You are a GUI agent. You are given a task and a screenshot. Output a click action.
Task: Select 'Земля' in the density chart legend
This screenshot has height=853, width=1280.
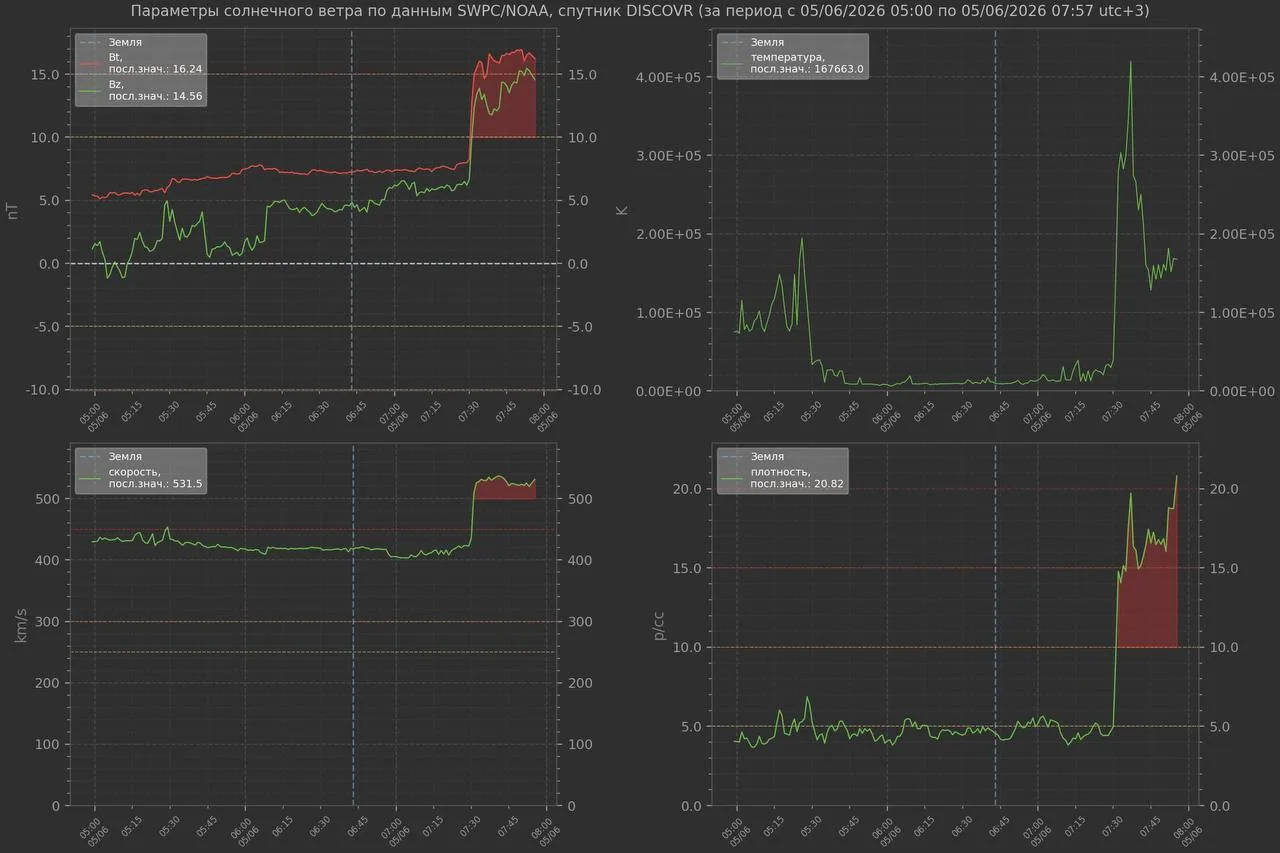pos(768,456)
